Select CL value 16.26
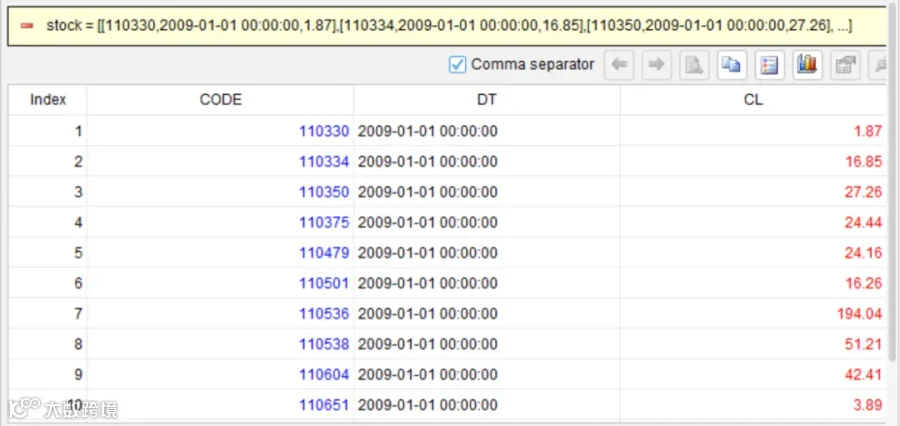Image resolution: width=900 pixels, height=426 pixels. click(x=863, y=284)
